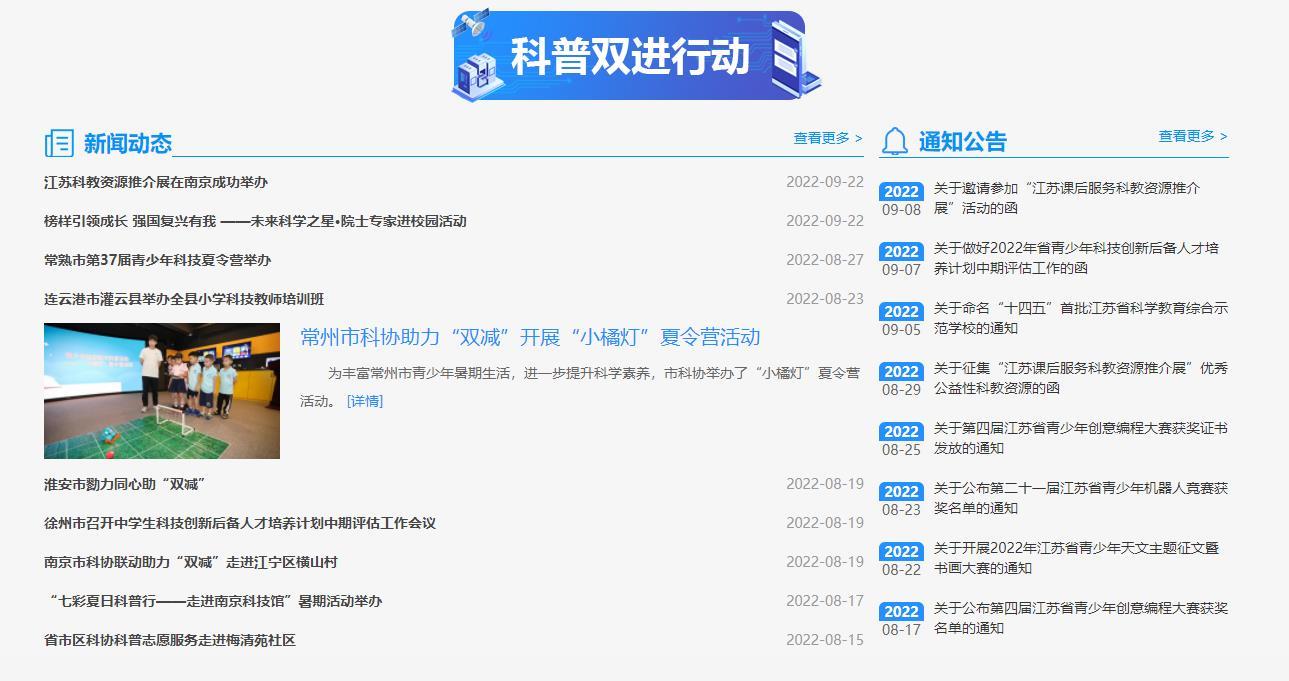Click date 2022-08-23 beside 连云港市 news
This screenshot has height=681, width=1289.
tap(825, 298)
